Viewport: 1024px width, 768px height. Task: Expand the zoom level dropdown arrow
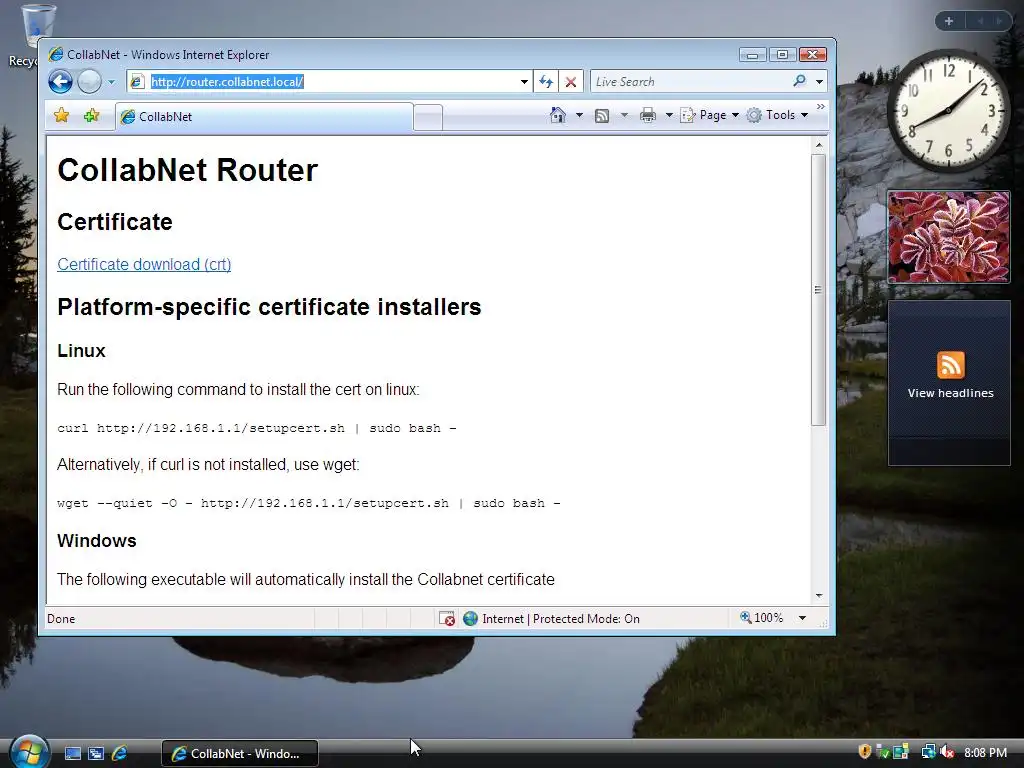click(802, 618)
